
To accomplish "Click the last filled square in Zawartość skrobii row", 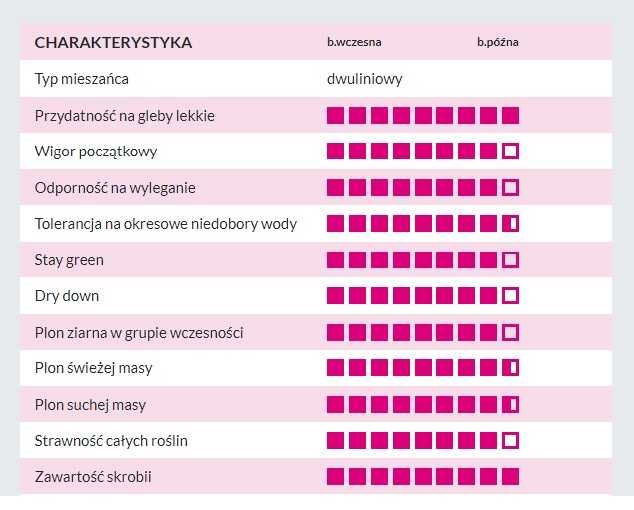I will pos(511,476).
